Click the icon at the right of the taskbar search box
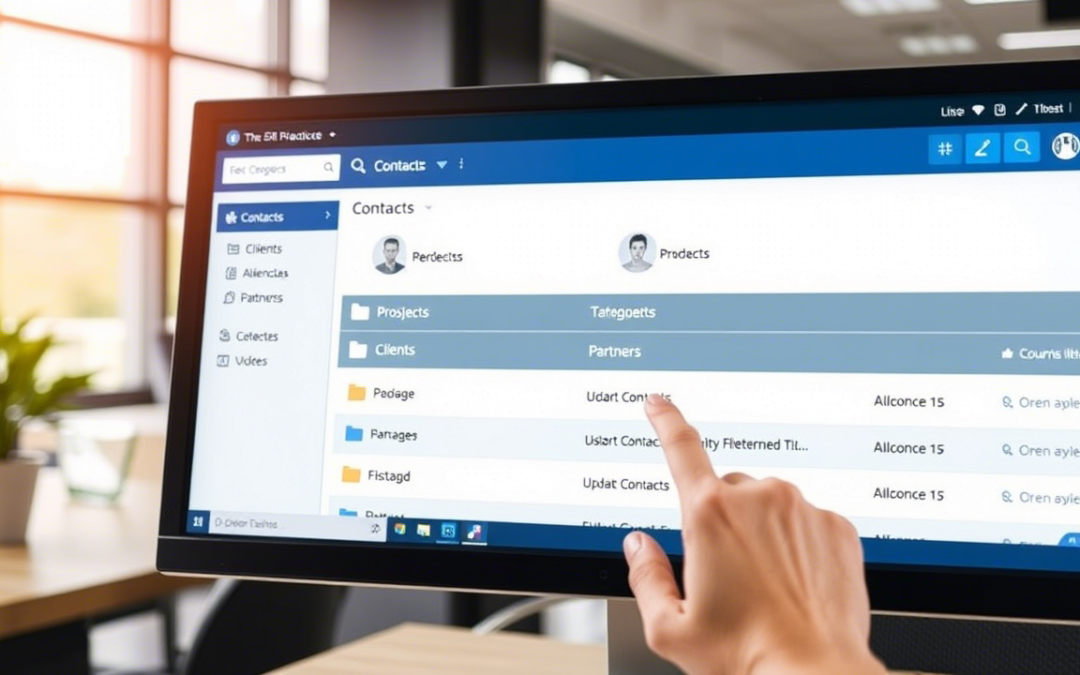The image size is (1080, 675). click(x=375, y=528)
